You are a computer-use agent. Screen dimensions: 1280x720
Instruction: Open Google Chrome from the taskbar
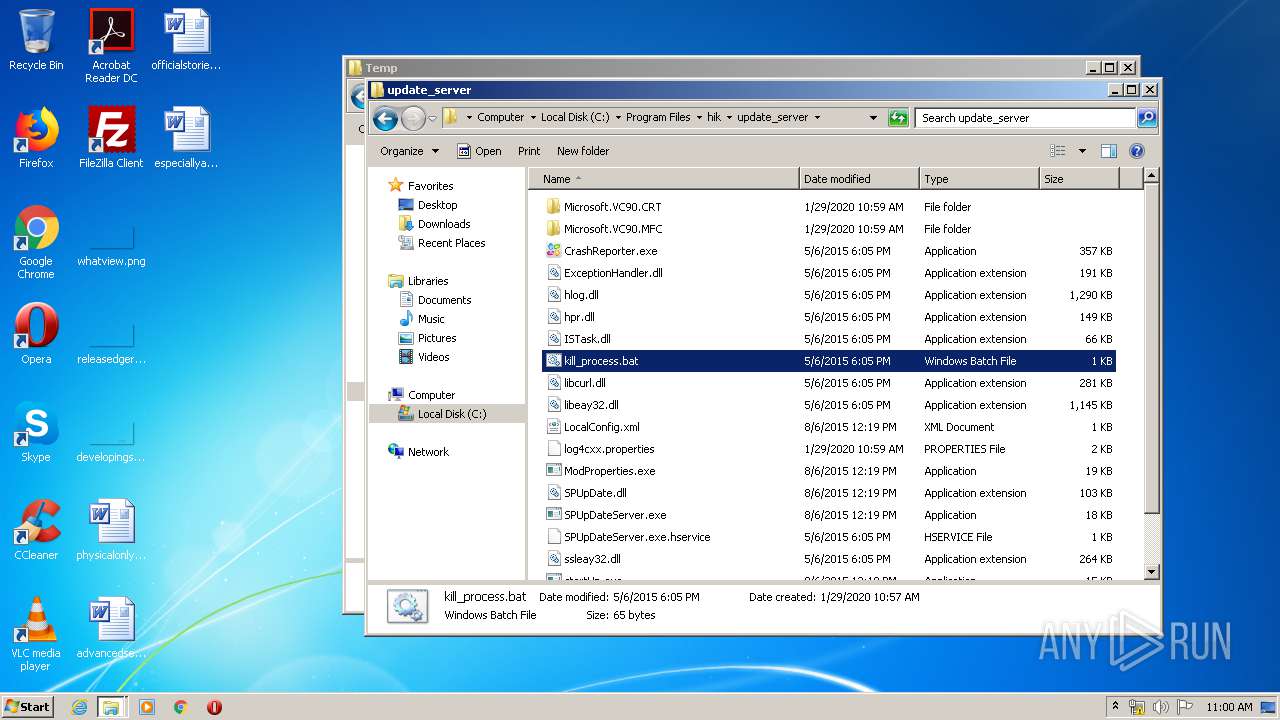tap(181, 707)
